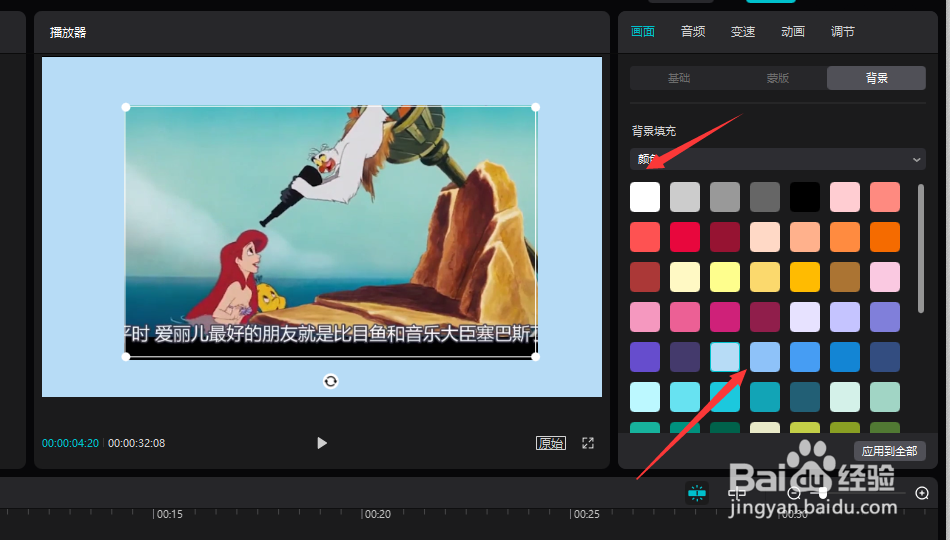
Task: Click the 00:25 mark on timeline ruler
Action: [x=586, y=514]
